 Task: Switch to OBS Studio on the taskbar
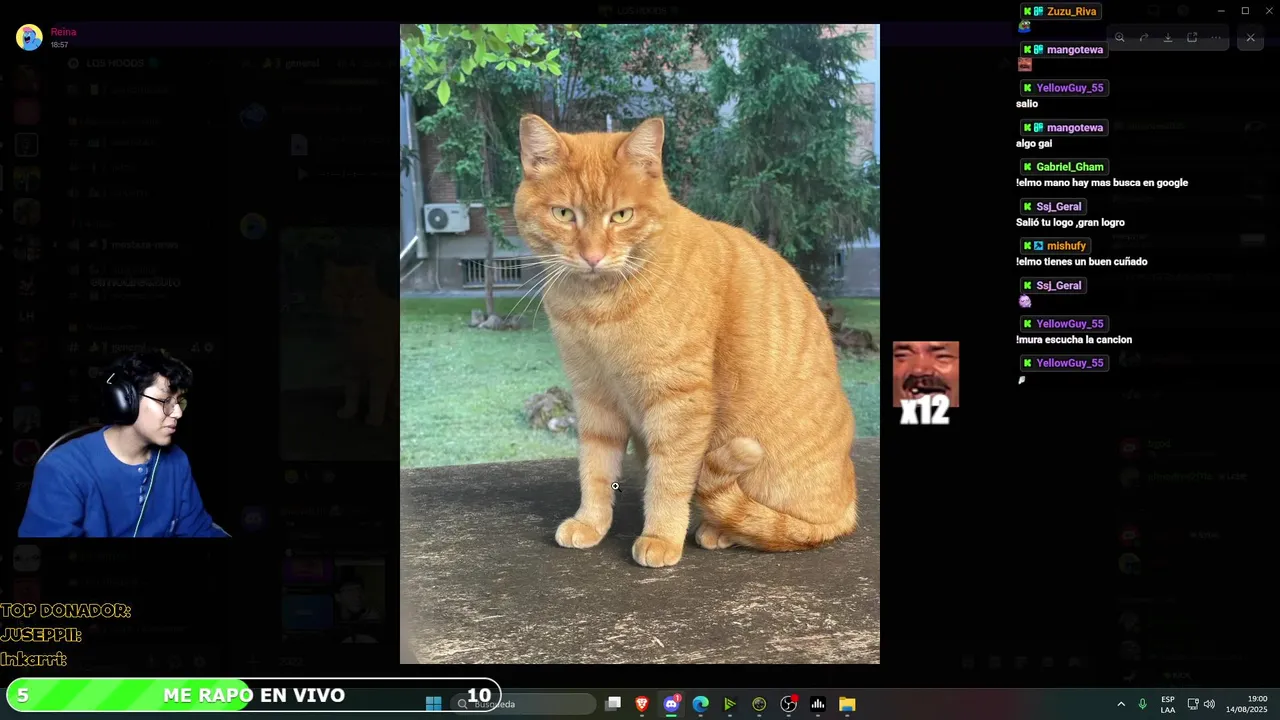[x=789, y=704]
